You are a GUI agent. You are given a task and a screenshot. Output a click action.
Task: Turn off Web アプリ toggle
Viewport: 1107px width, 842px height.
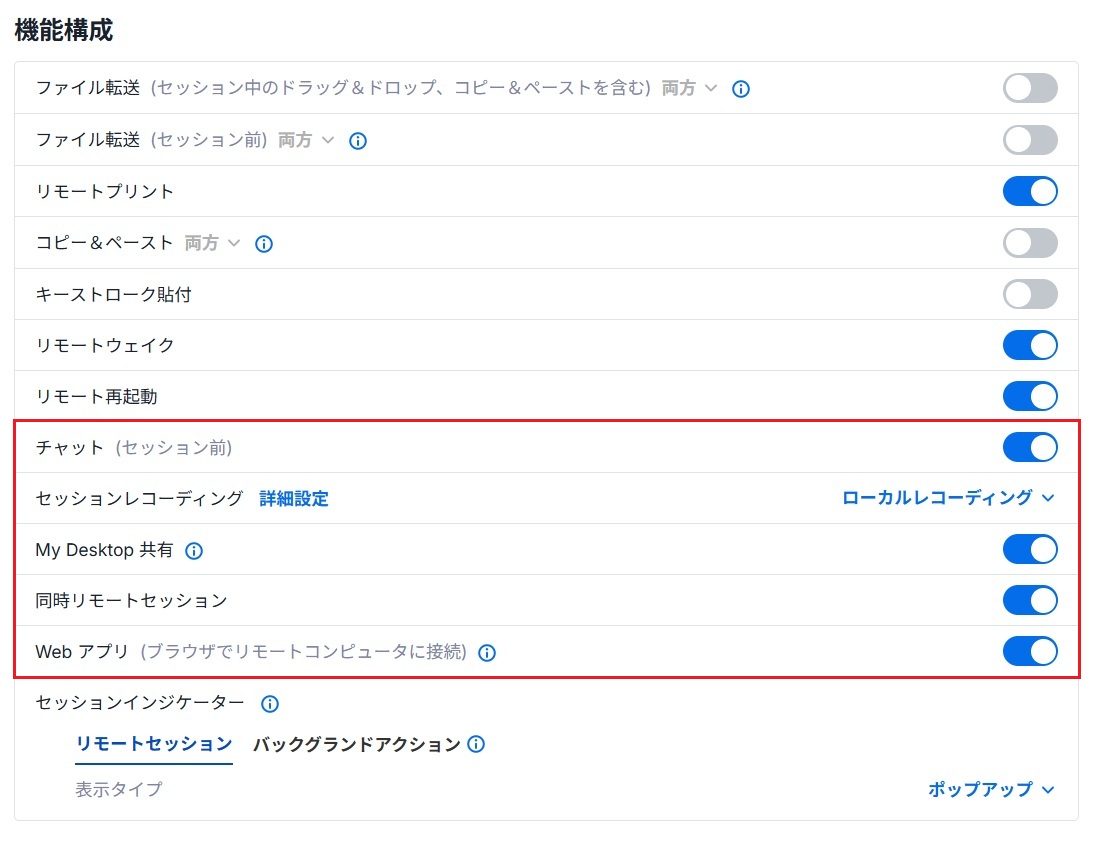[1030, 651]
